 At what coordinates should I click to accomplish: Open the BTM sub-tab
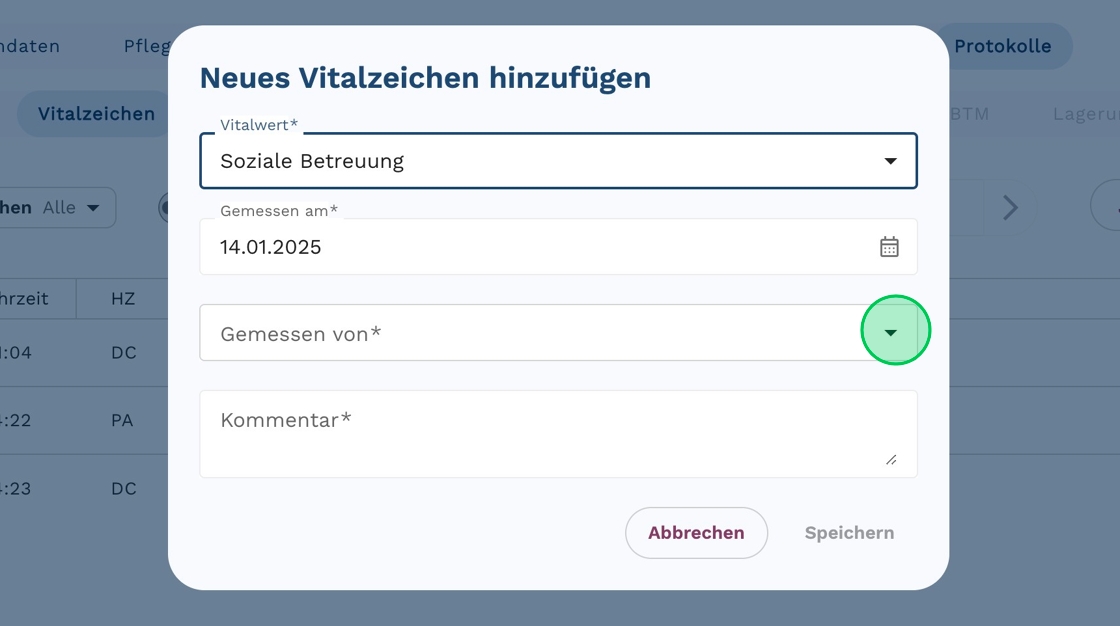point(969,114)
